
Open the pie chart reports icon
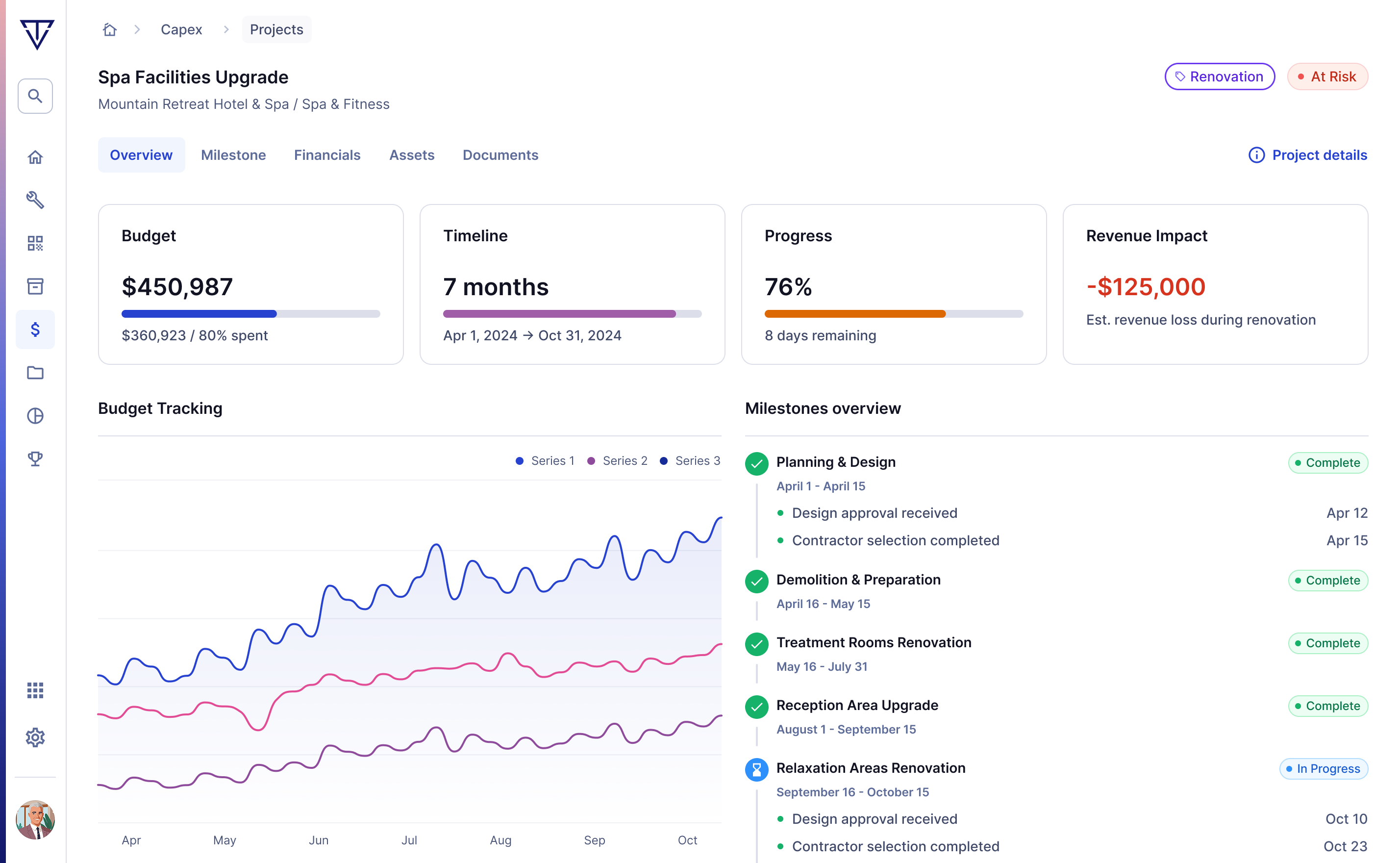click(x=35, y=415)
